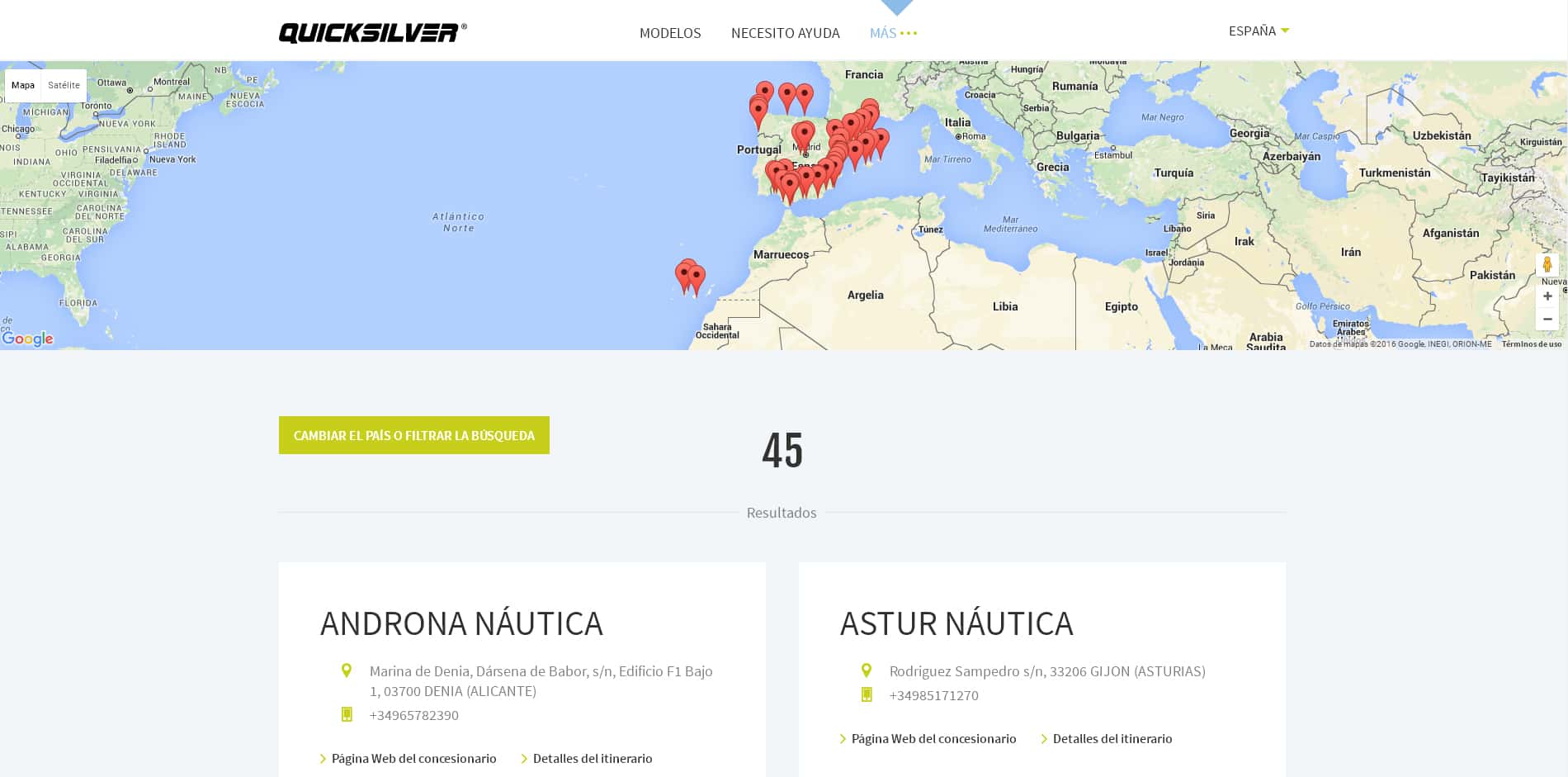Viewport: 1568px width, 777px height.
Task: Open the NECESITO AYUDA menu
Action: pos(785,33)
